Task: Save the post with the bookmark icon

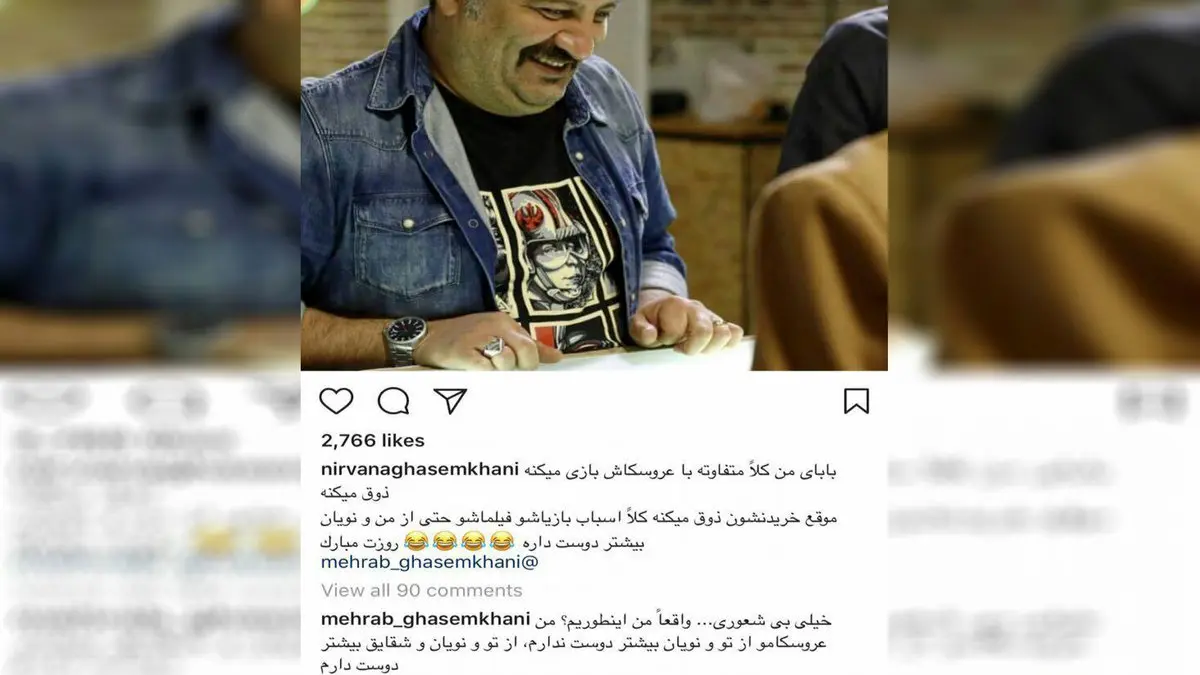Action: coord(856,401)
